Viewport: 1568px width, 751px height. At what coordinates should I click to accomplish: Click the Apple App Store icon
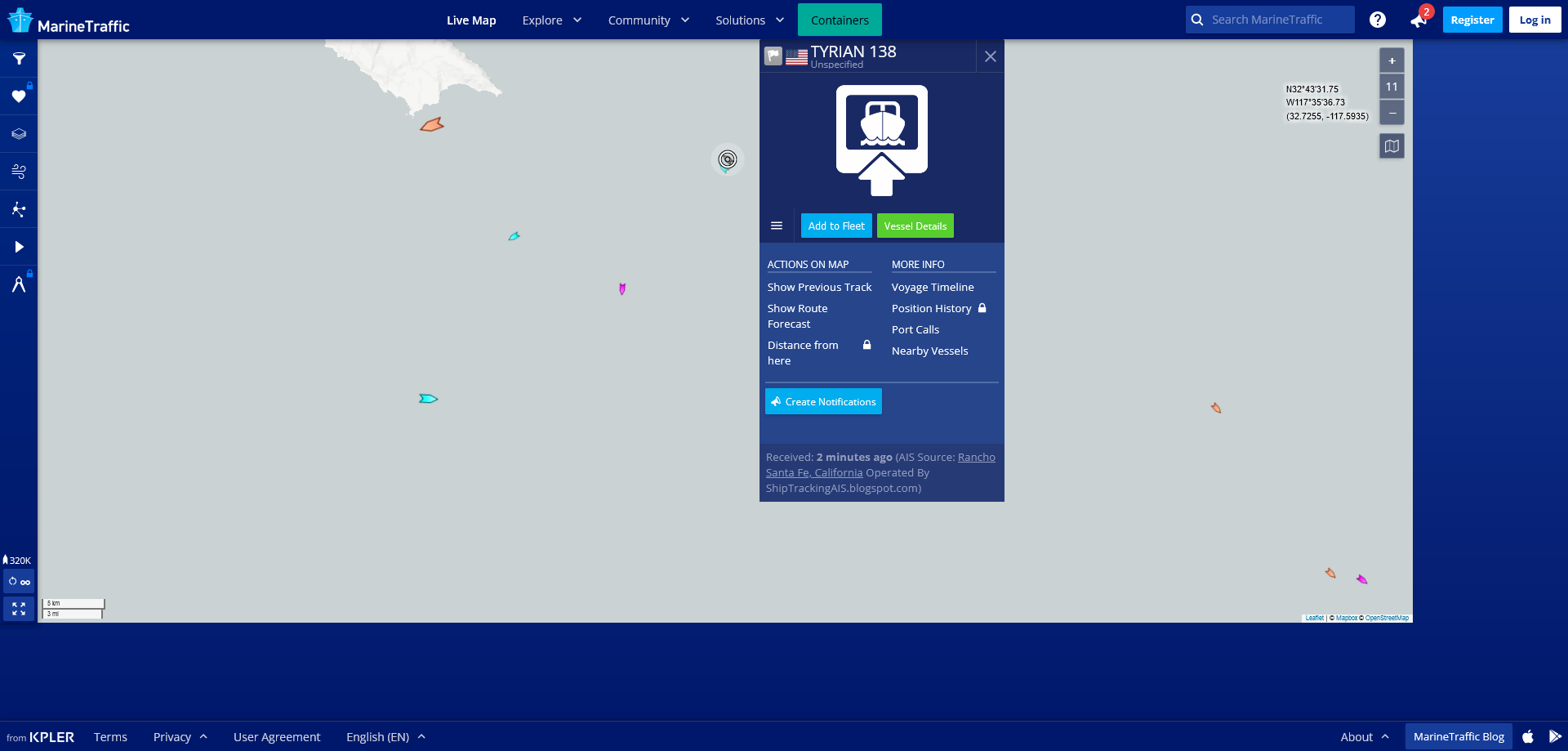(1528, 736)
